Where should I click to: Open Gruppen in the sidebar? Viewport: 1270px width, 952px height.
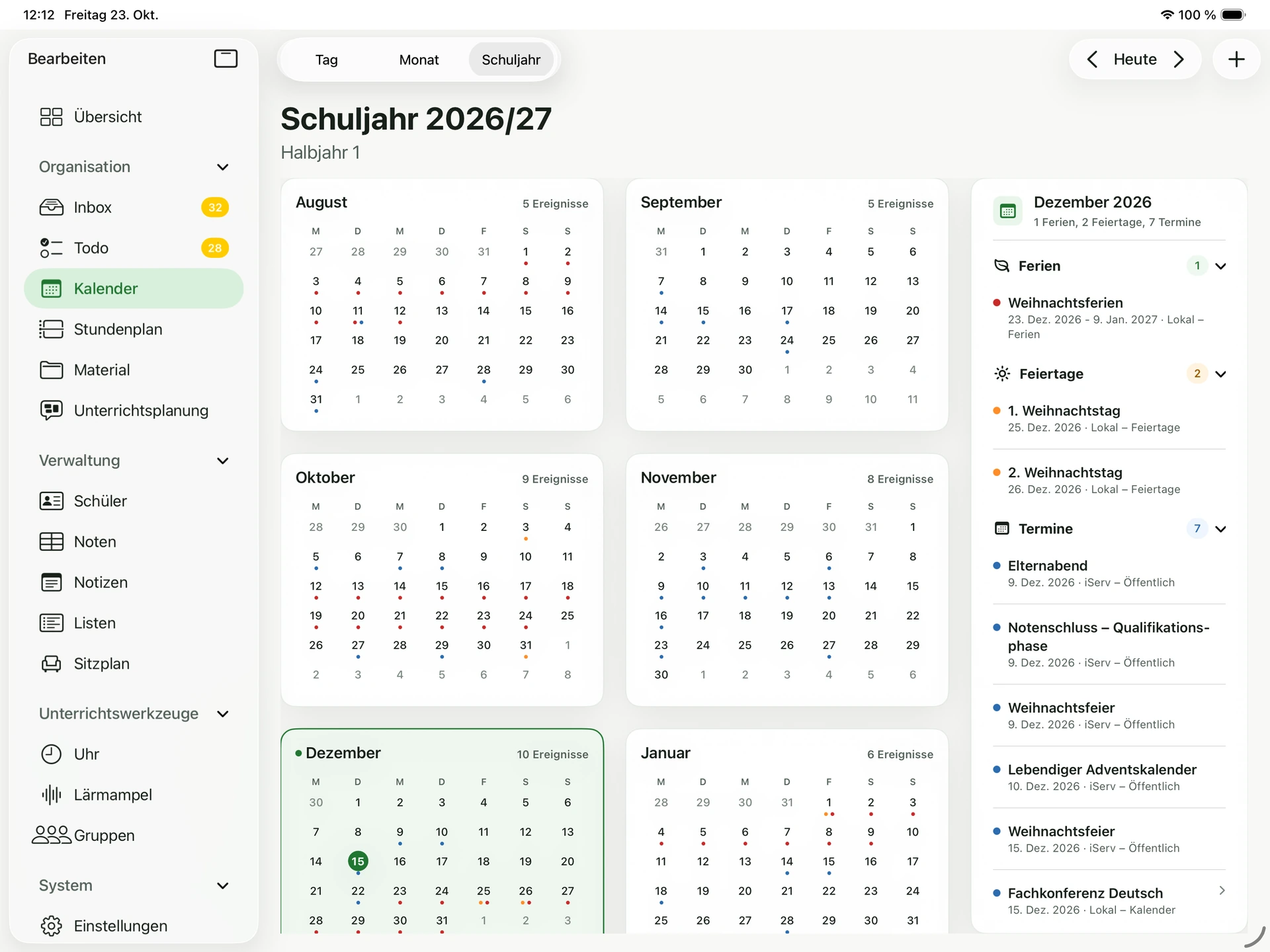tap(134, 836)
